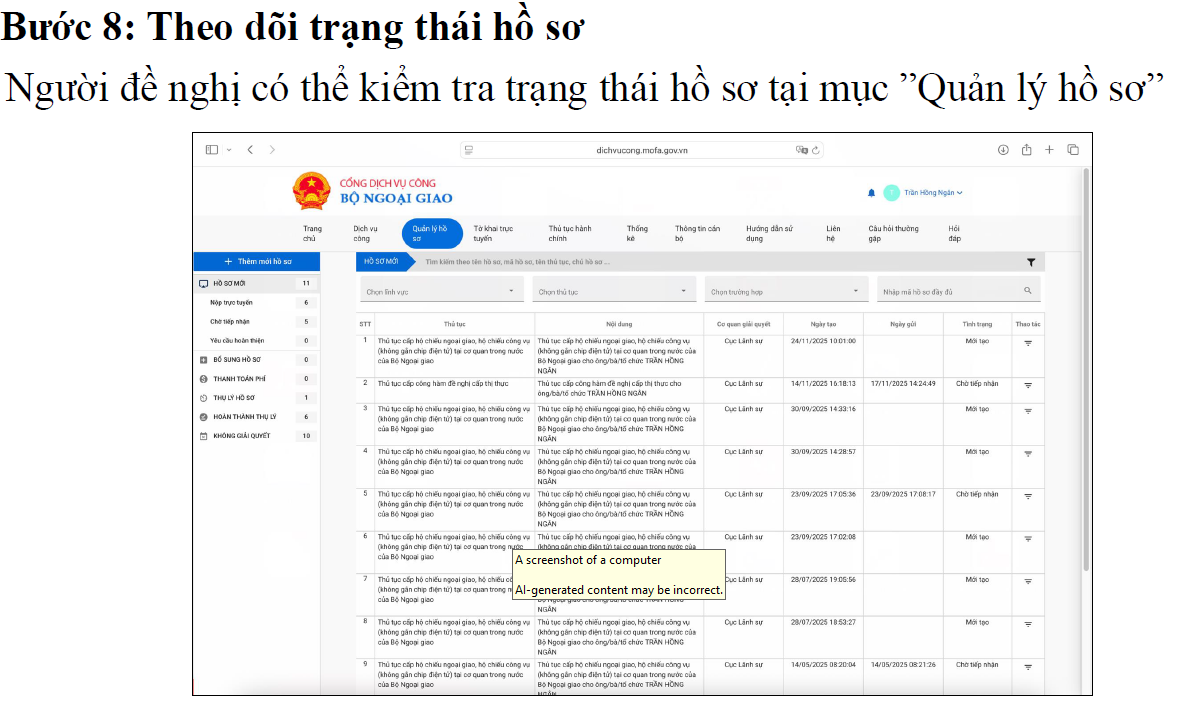Click the browser sidebar toggle icon
Screen dimensions: 1179x707
(212, 150)
